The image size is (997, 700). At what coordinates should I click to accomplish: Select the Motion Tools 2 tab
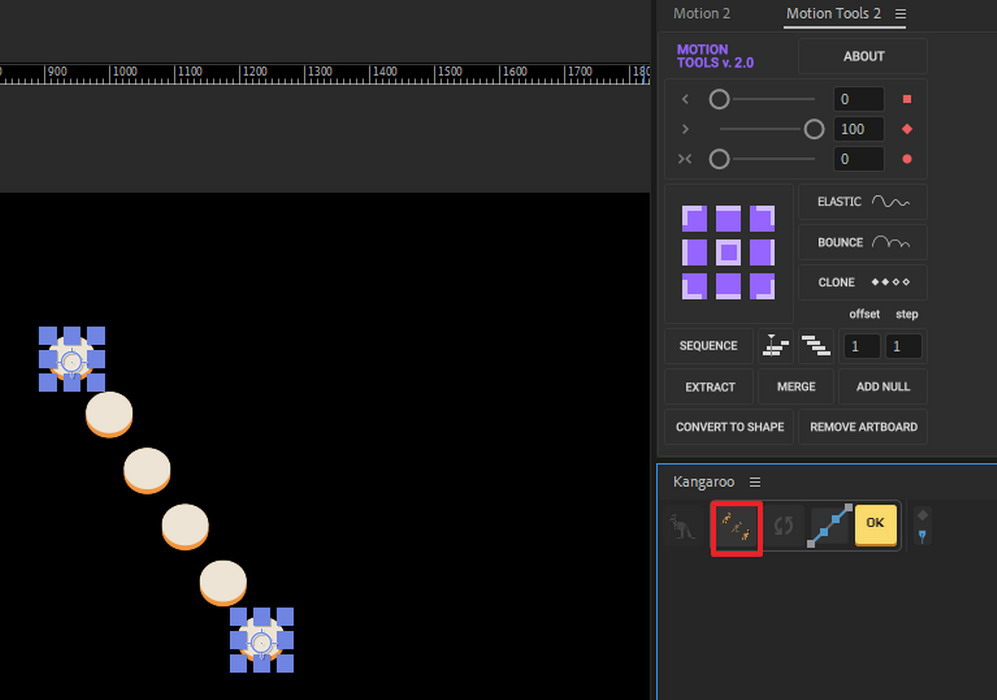tap(833, 14)
